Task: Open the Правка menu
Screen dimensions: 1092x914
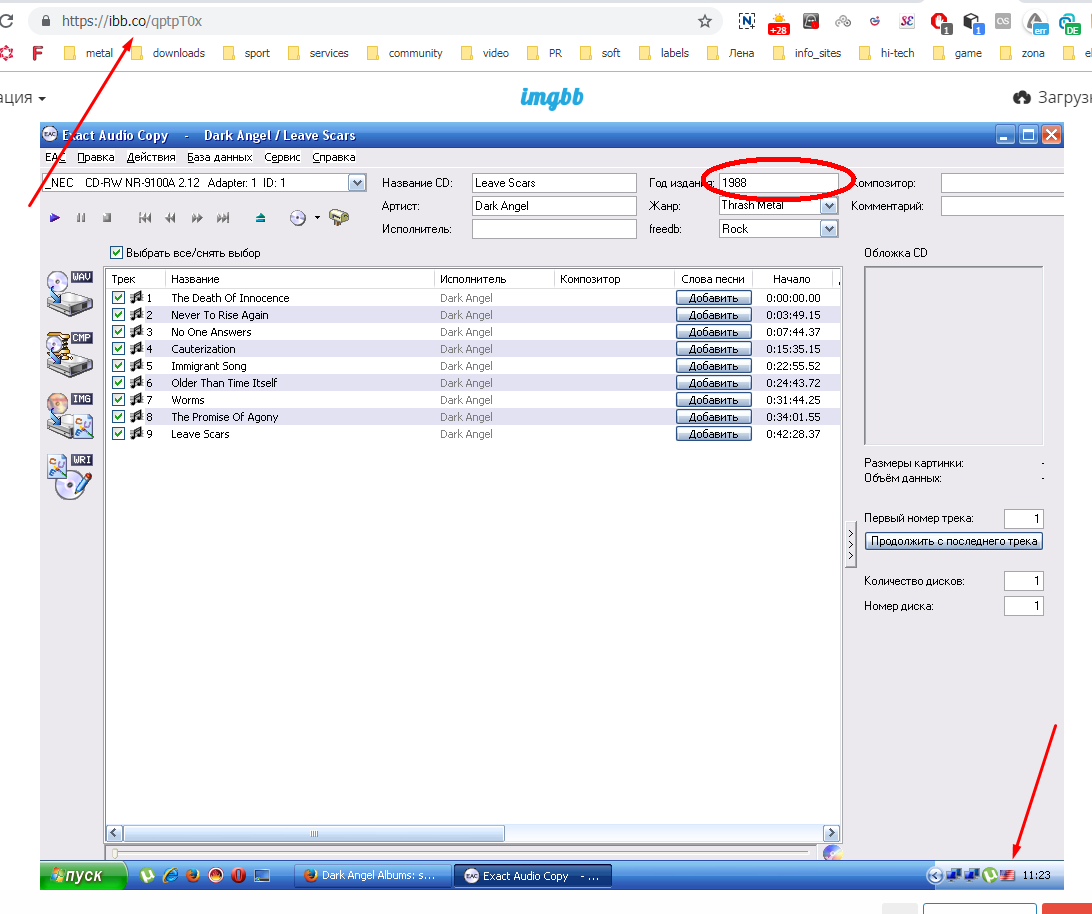Action: point(95,157)
